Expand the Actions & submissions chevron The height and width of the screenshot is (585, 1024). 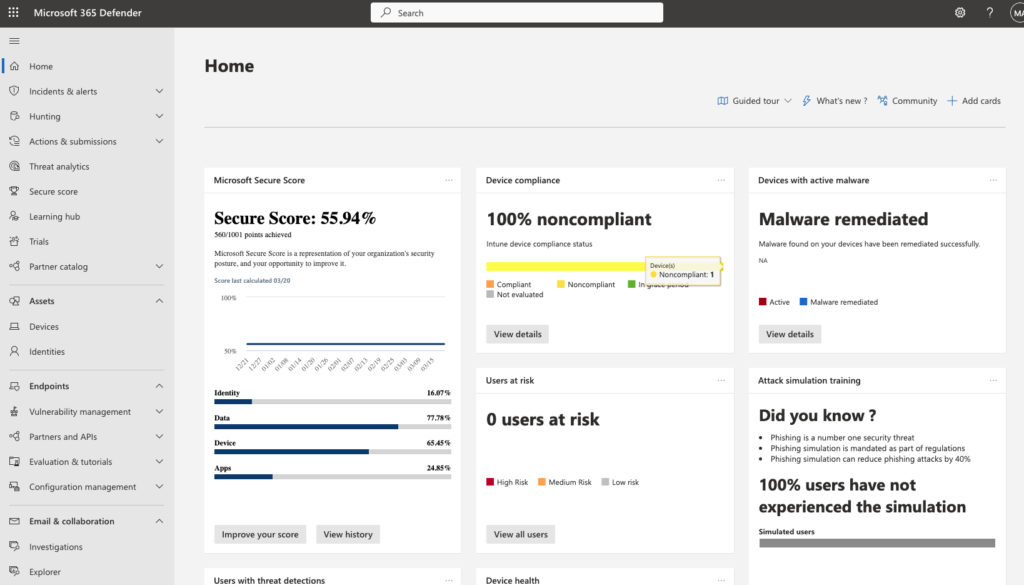point(159,141)
